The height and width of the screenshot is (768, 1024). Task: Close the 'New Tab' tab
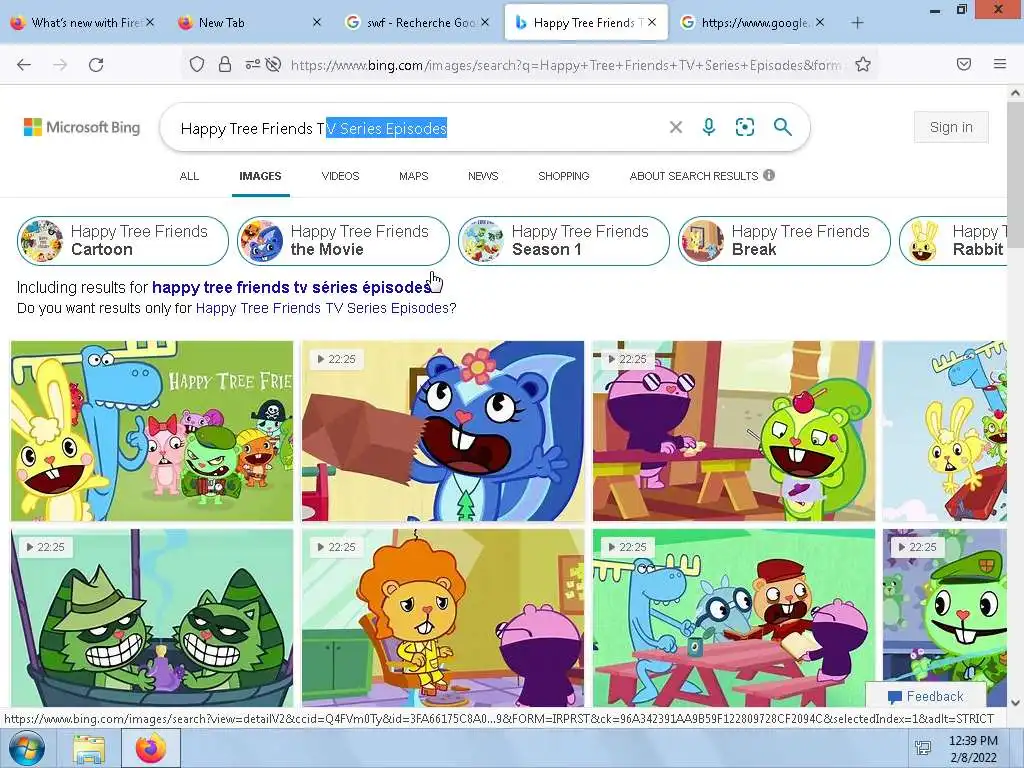click(317, 22)
